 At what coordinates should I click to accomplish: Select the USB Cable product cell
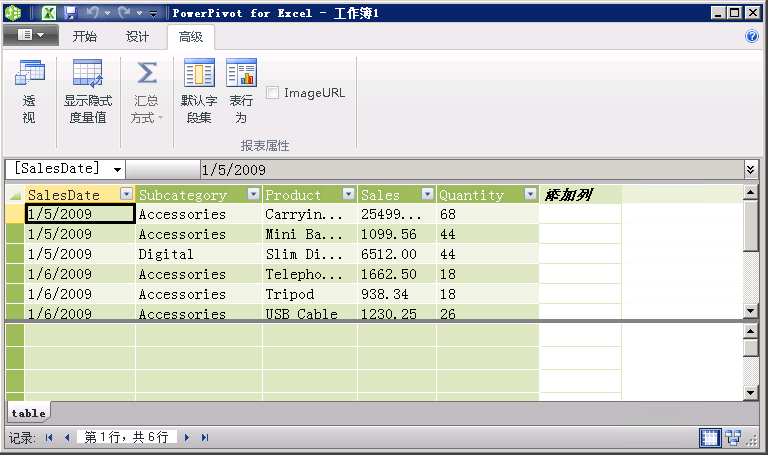(x=310, y=312)
